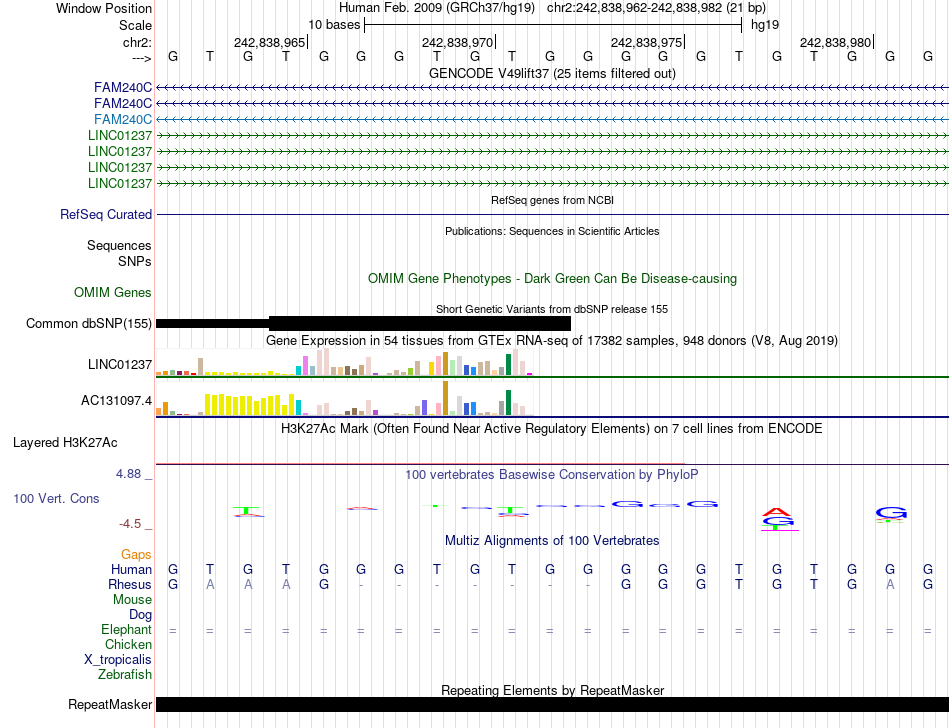This screenshot has width=950, height=728.
Task: Click the Sequences track label
Action: tap(119, 245)
